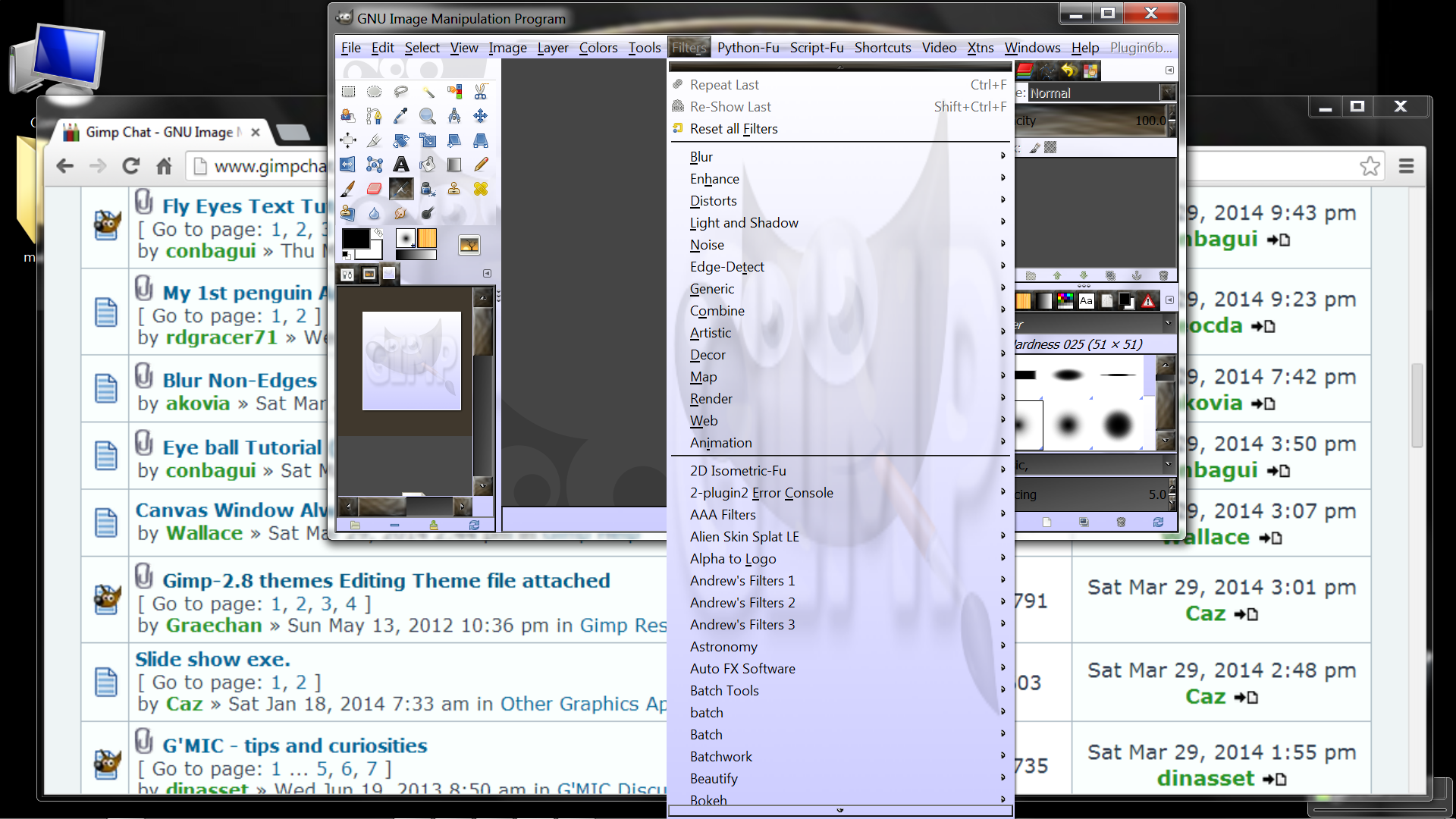Toggle the lock alpha channel checkerboard button

(1050, 148)
